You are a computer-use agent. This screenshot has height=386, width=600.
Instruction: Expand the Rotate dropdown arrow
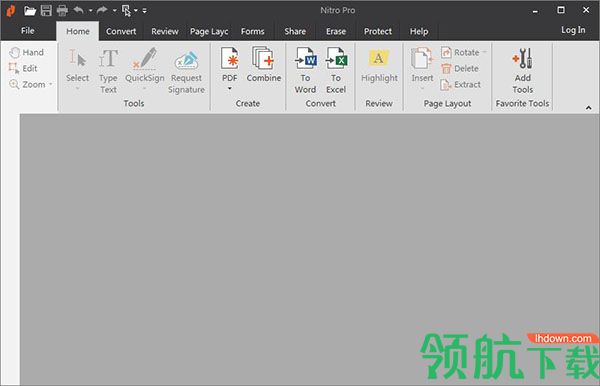[x=484, y=52]
